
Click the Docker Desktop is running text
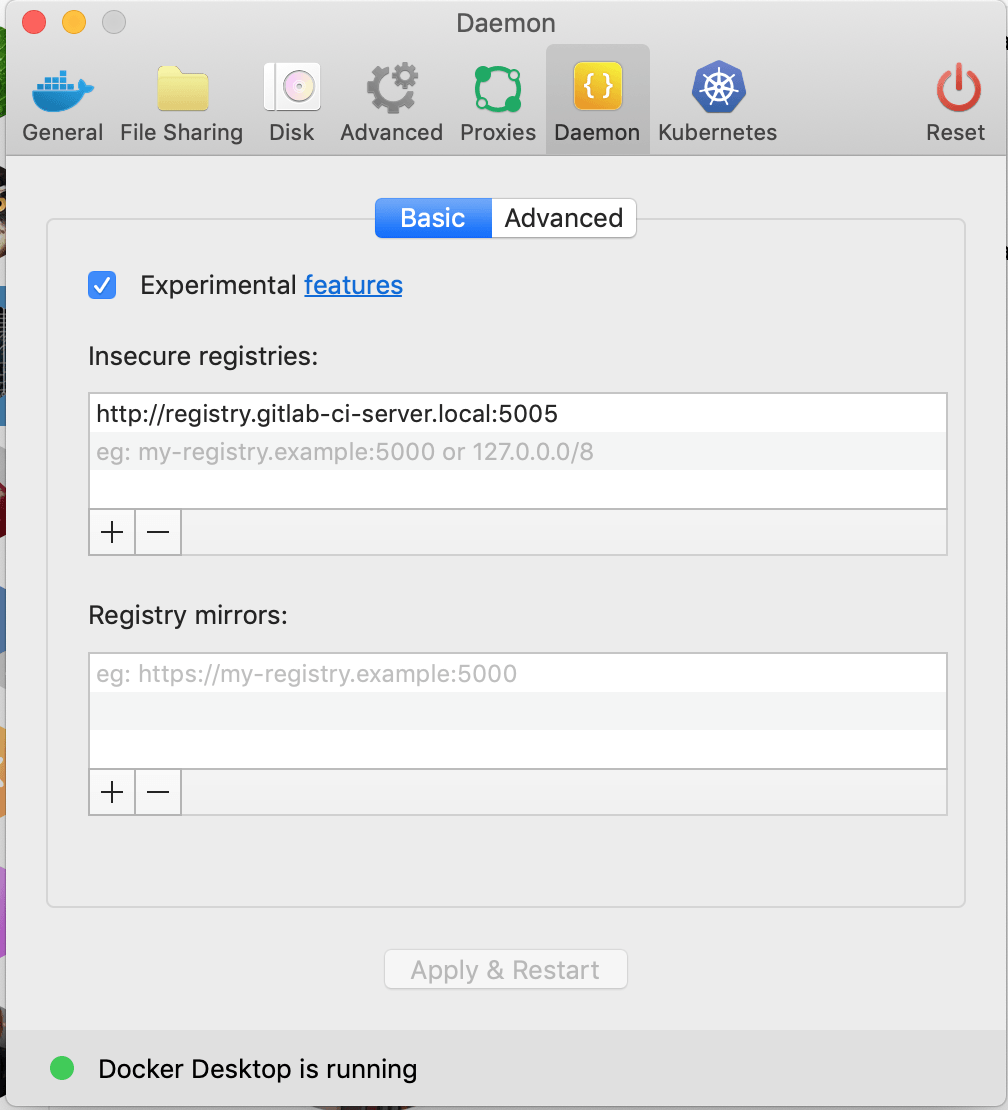[x=258, y=1069]
